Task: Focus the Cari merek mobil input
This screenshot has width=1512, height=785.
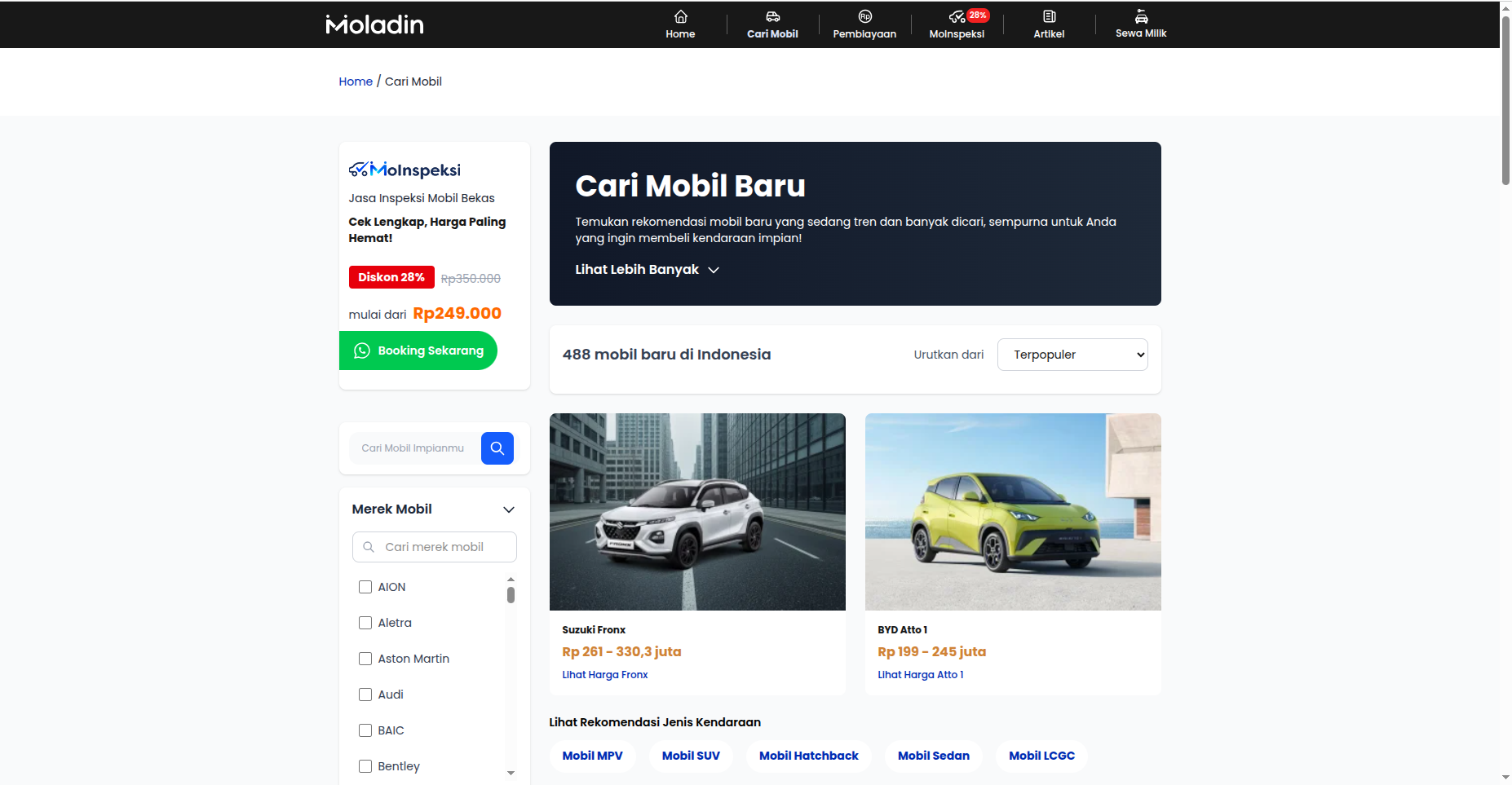Action: (435, 547)
